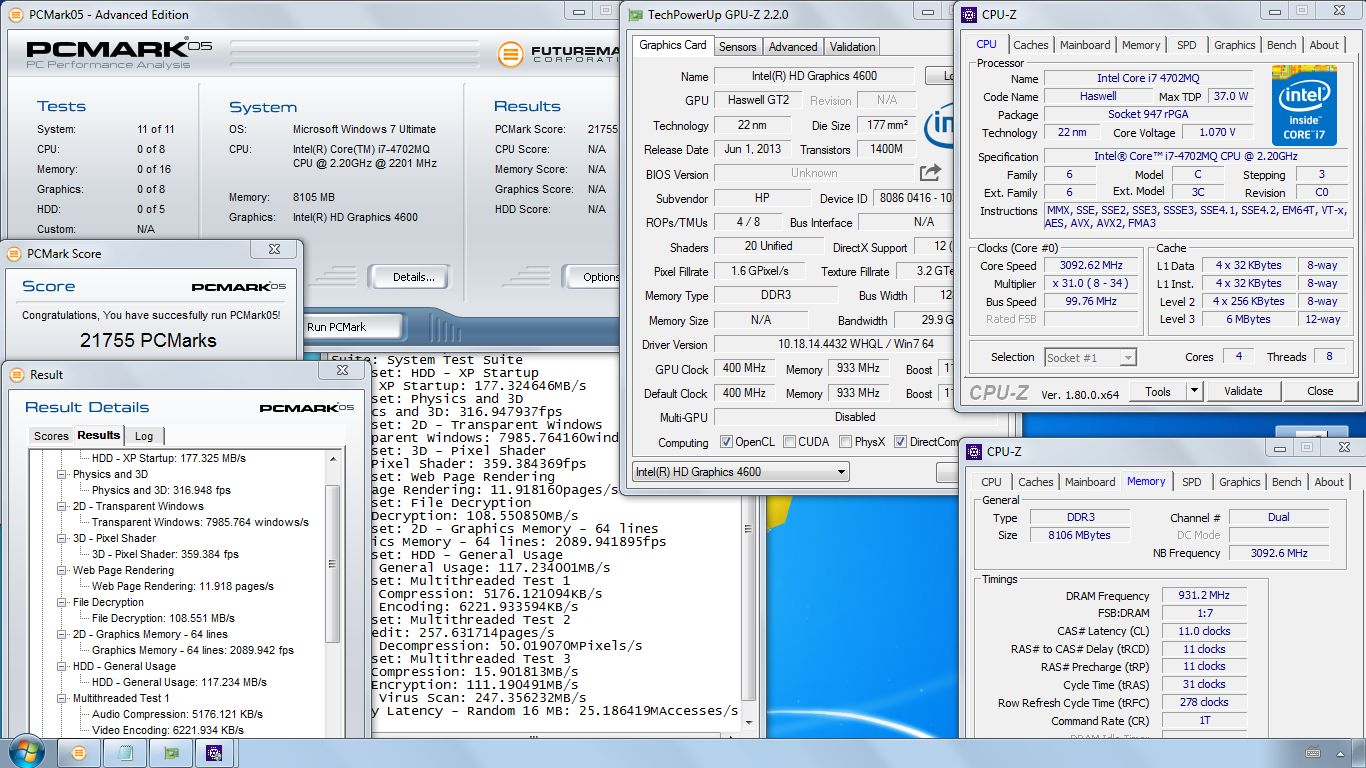Viewport: 1366px width, 768px height.
Task: Click the Intel Core i7 logo in CPU-Z
Action: click(x=1304, y=106)
